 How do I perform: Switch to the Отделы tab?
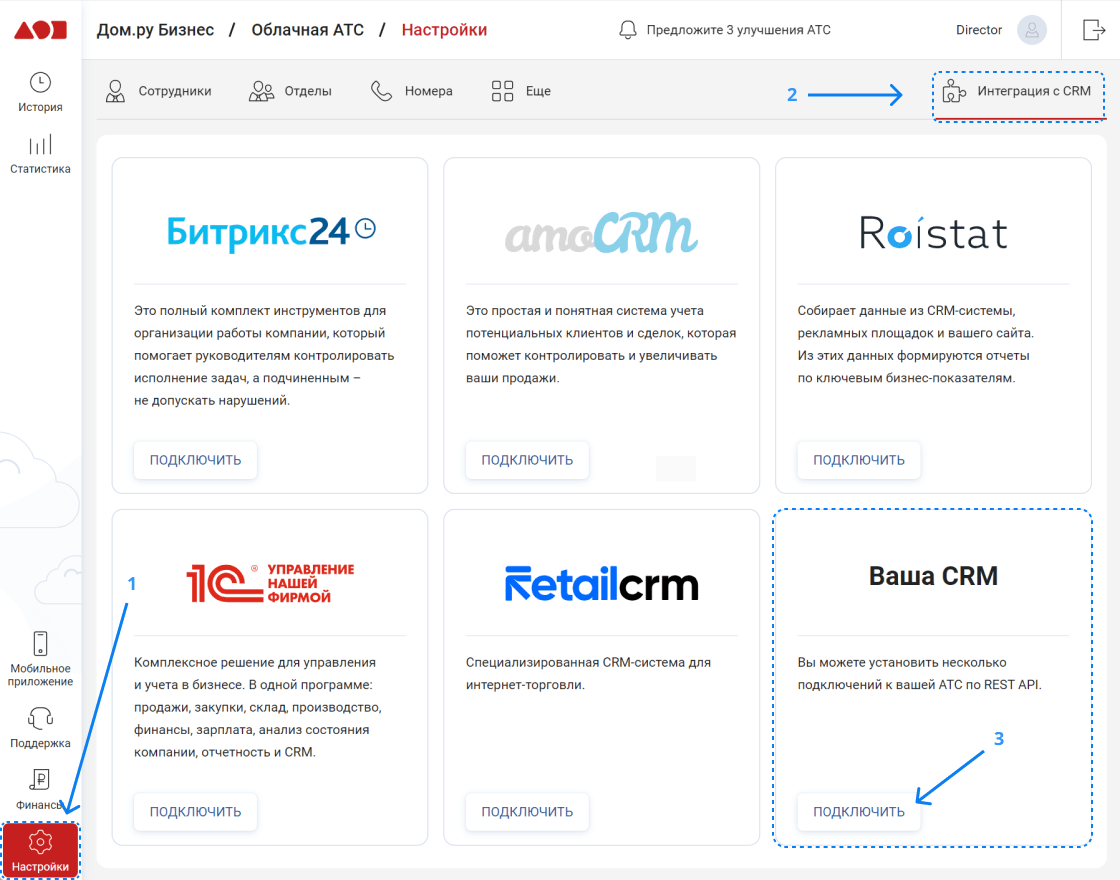(288, 90)
